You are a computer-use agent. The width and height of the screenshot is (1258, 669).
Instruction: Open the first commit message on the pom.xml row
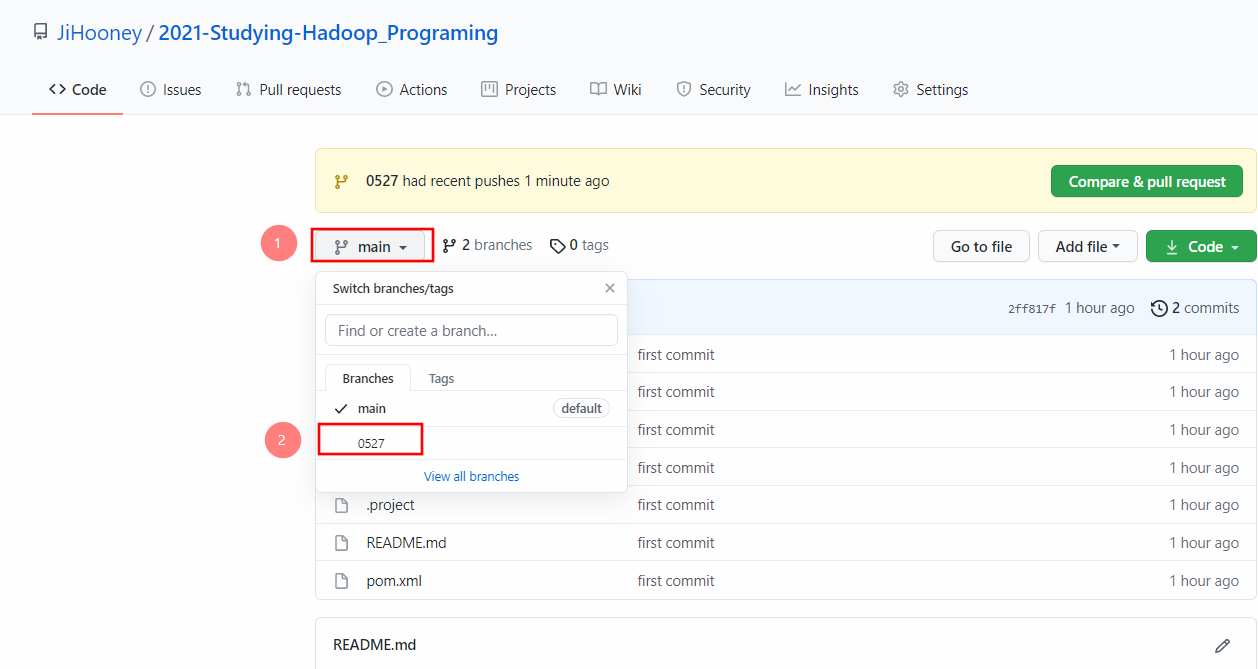[x=676, y=581]
